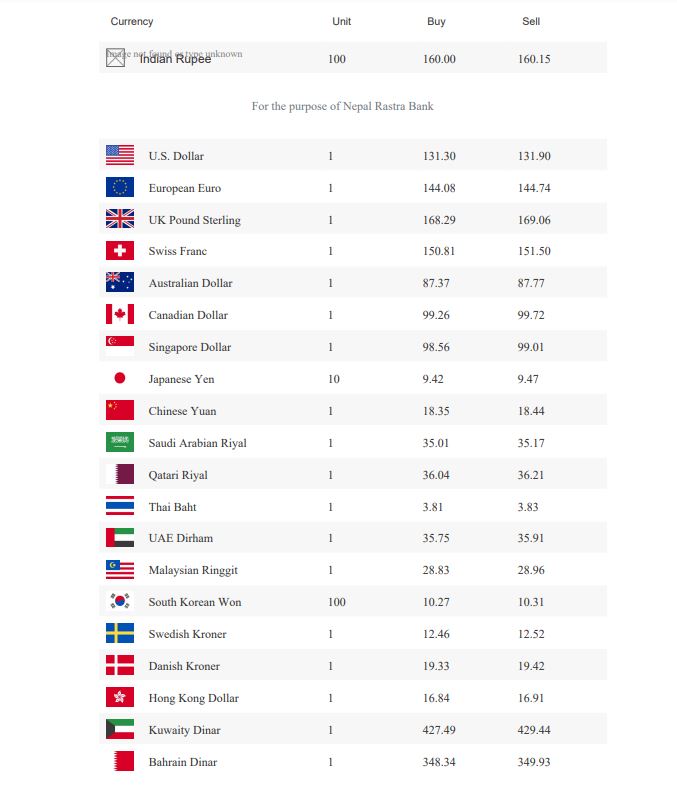Viewport: 677px width, 804px height.
Task: Click the U.S. Dollar flag icon
Action: 119,155
